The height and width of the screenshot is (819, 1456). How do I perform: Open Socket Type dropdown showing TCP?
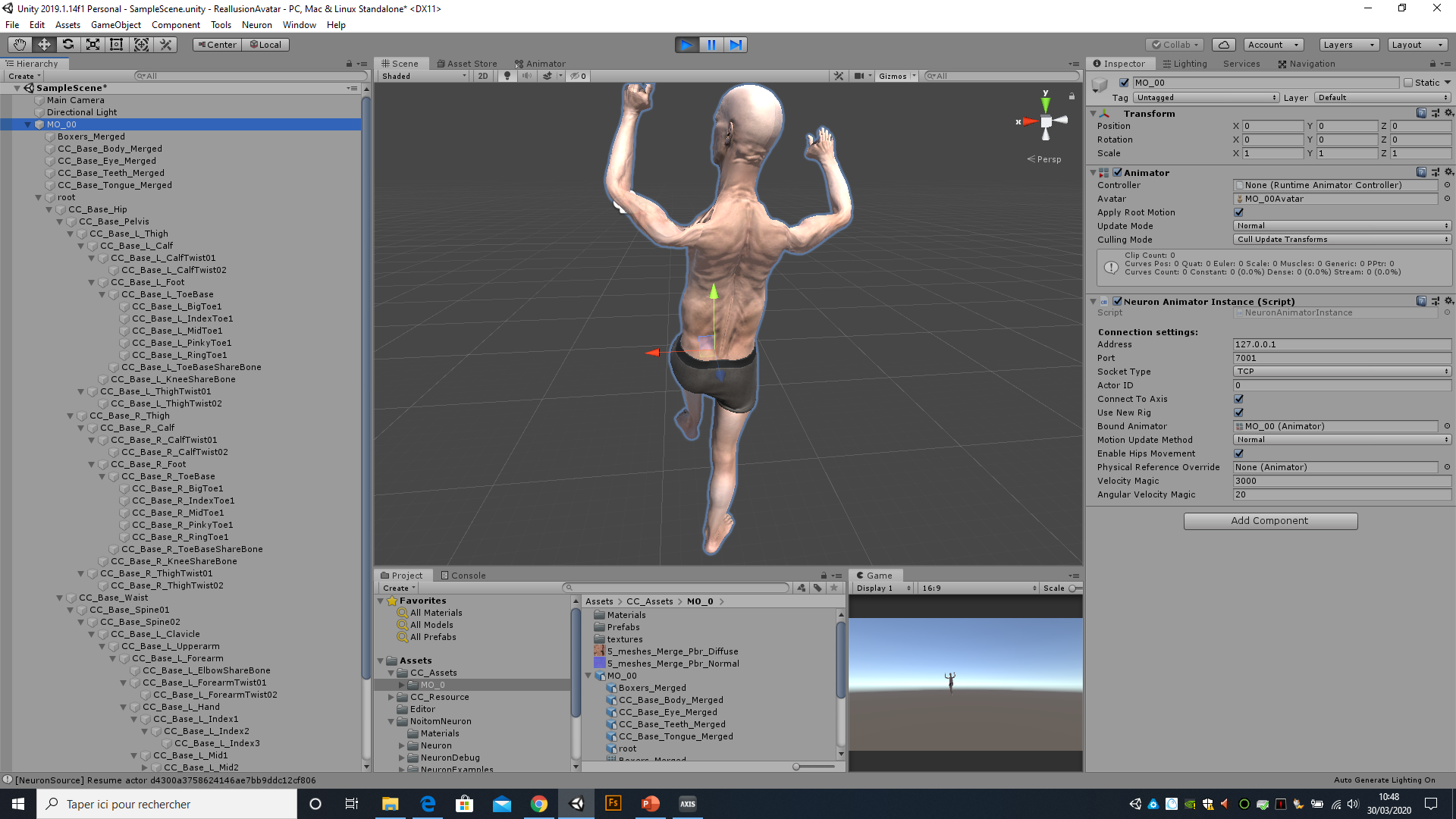tap(1342, 372)
